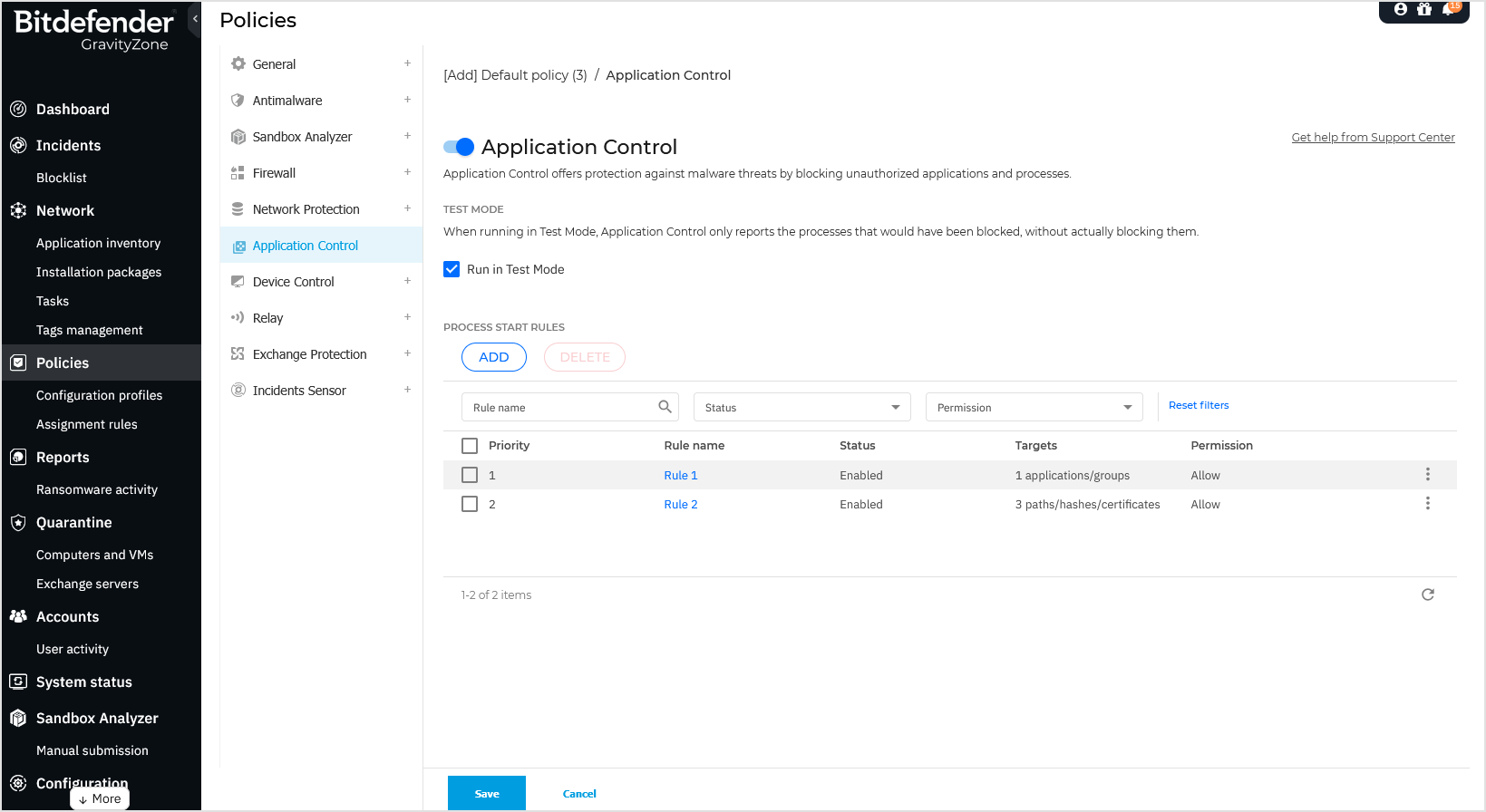
Task: Tick the checkbox for Rule 2
Action: [x=470, y=504]
